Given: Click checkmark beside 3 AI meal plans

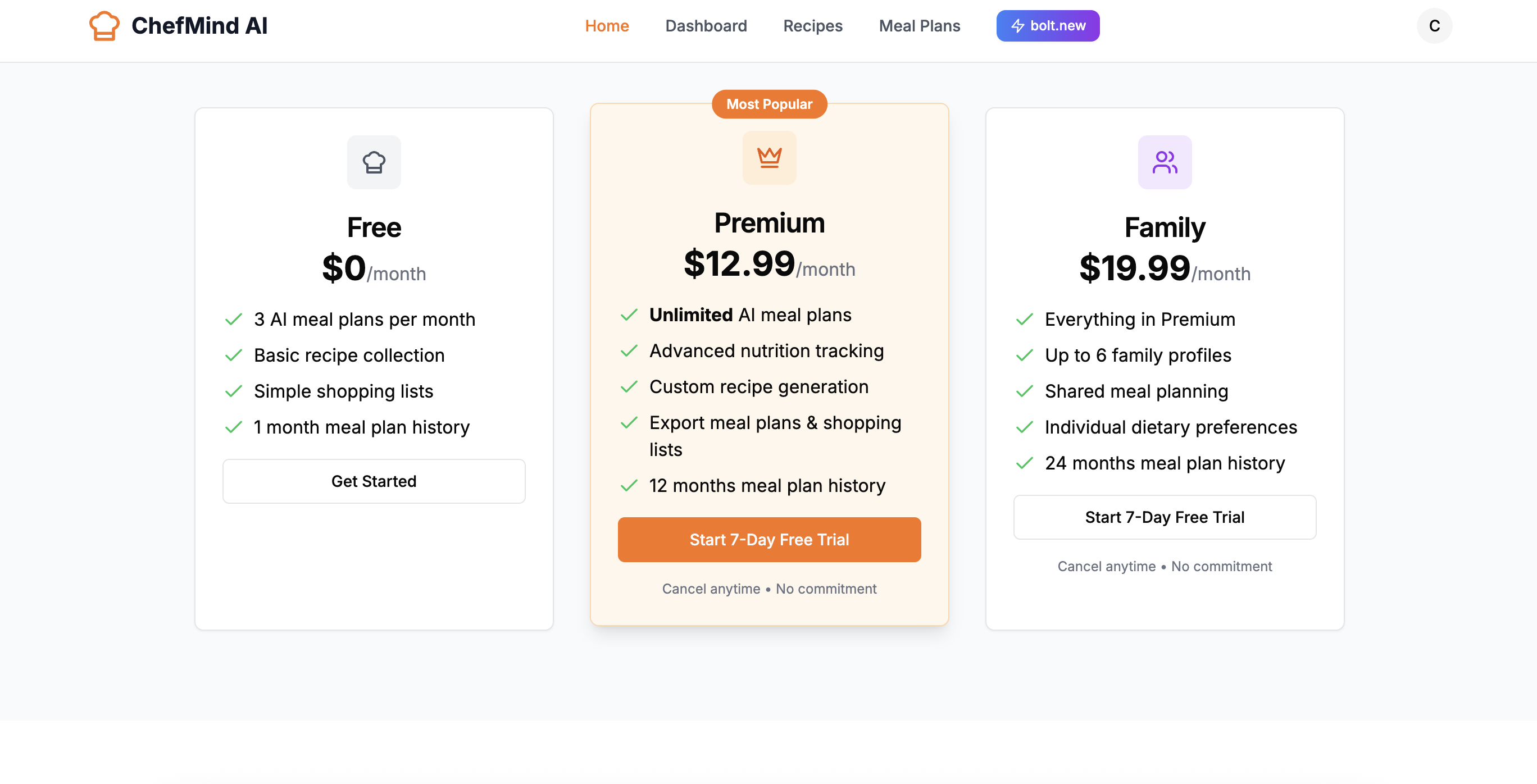Looking at the screenshot, I should pos(233,320).
